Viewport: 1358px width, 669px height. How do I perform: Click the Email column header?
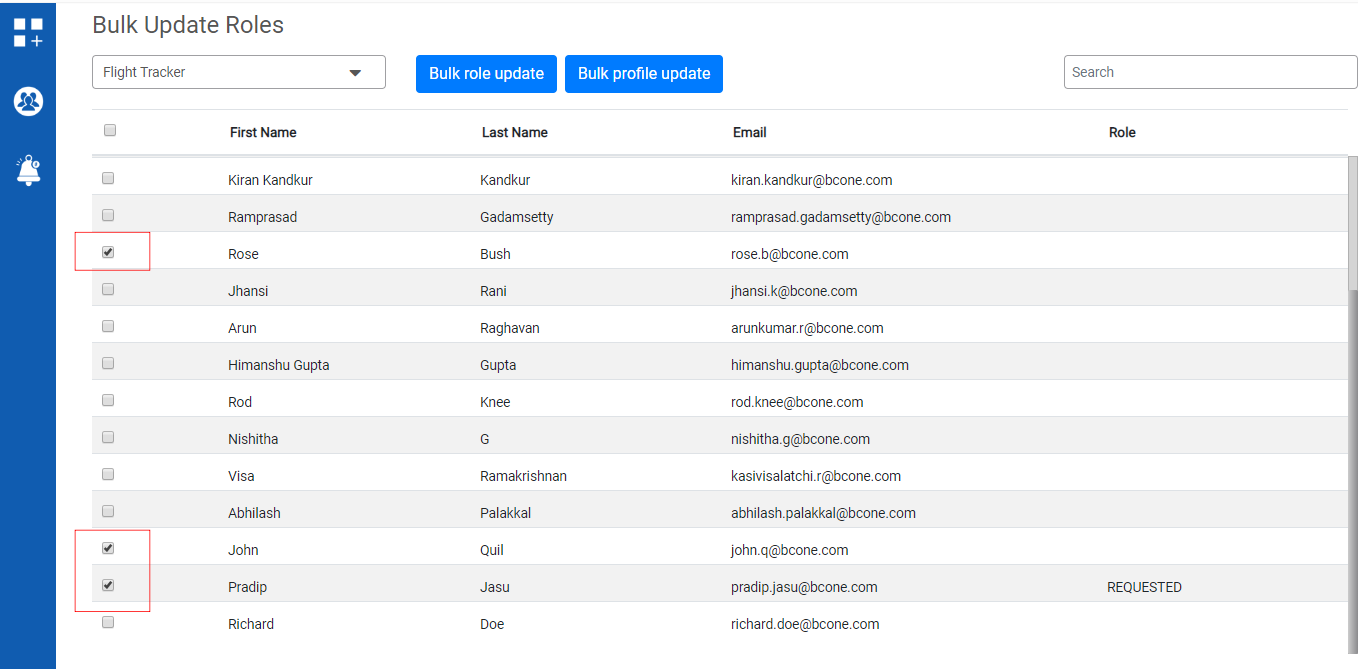750,132
